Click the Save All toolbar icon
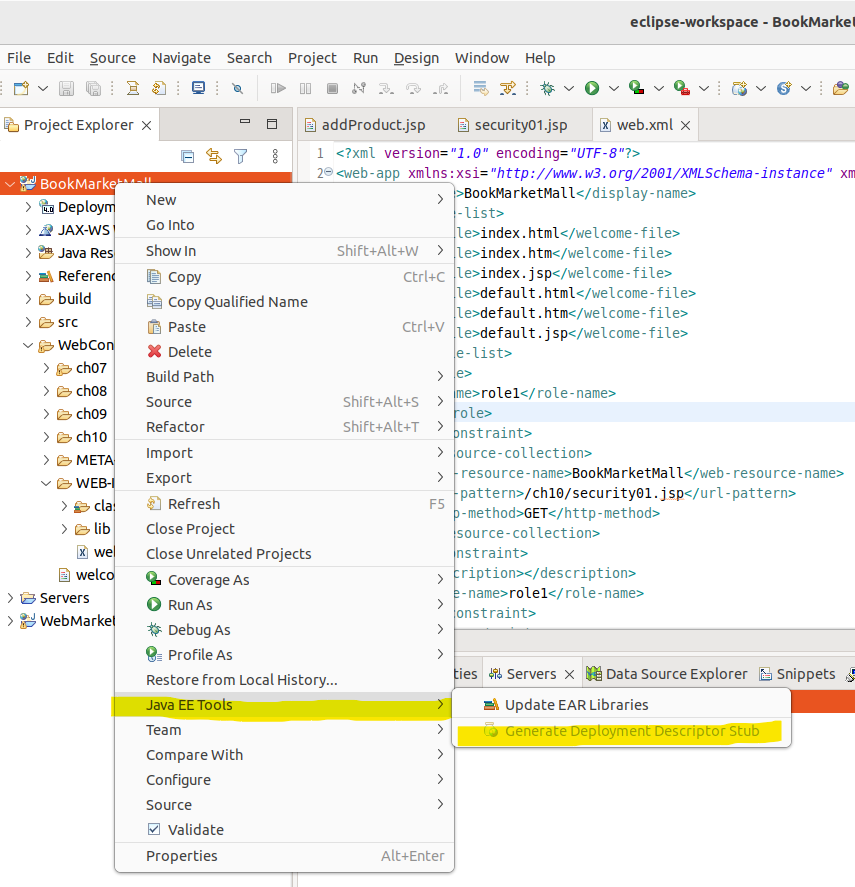The width and height of the screenshot is (855, 887). click(93, 88)
